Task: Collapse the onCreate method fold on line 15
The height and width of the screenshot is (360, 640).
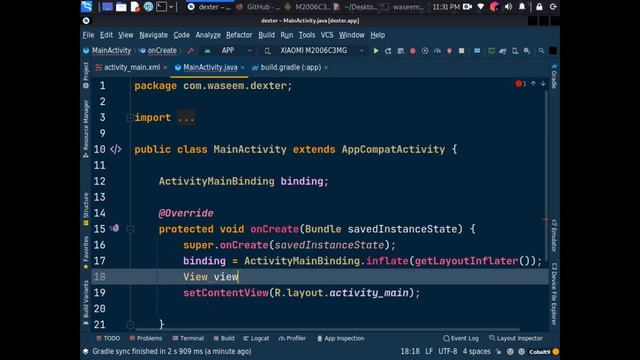Action: [x=130, y=229]
